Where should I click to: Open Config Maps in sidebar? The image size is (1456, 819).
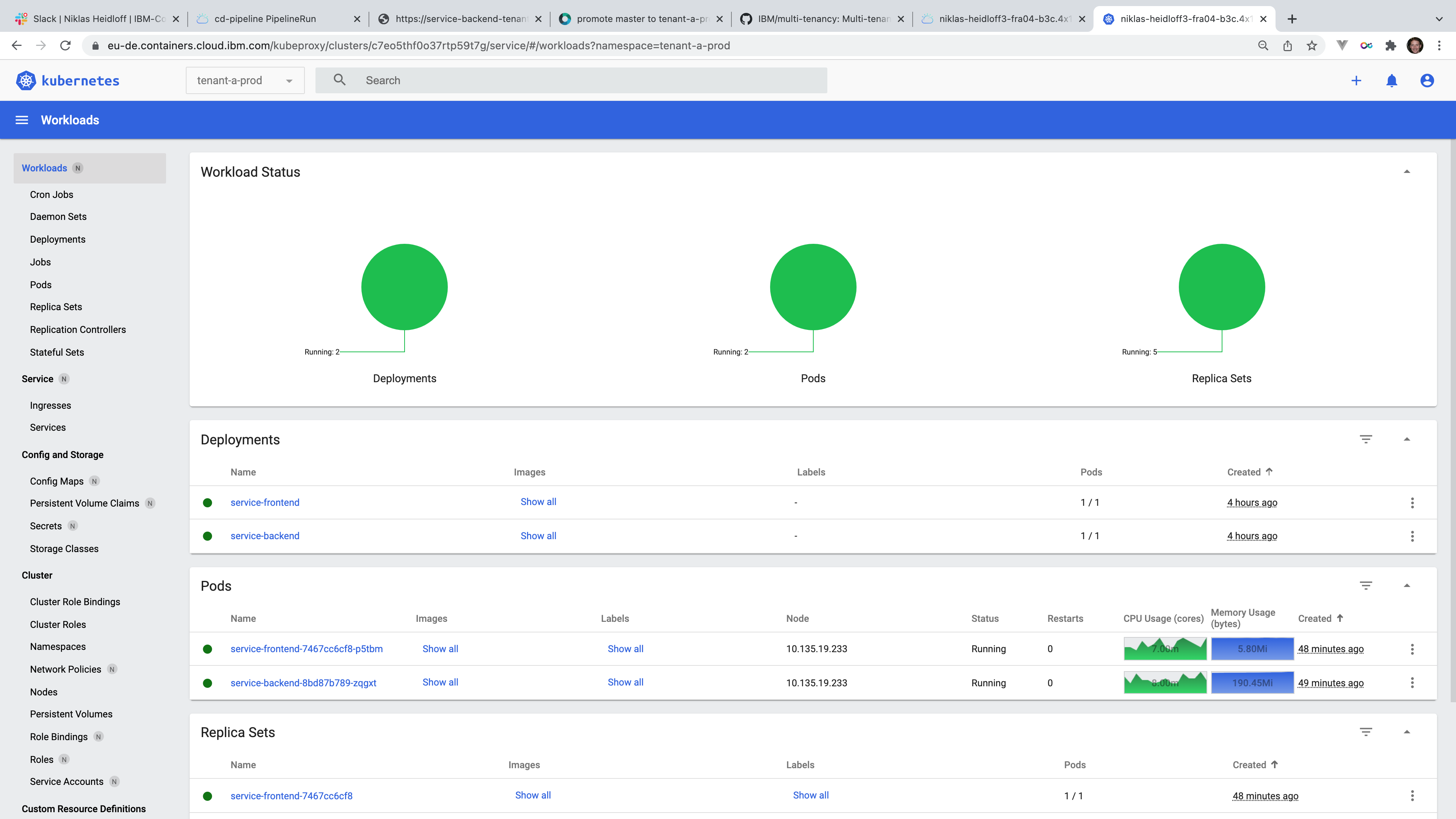click(x=56, y=481)
